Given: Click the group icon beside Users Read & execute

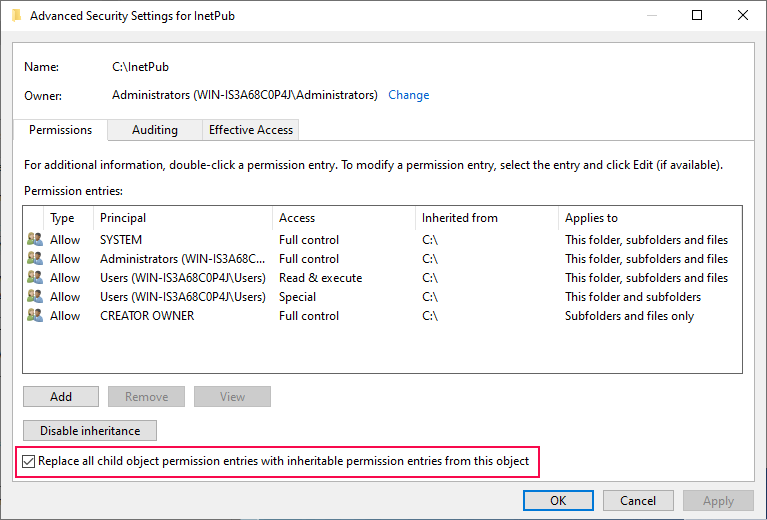Looking at the screenshot, I should [35, 278].
